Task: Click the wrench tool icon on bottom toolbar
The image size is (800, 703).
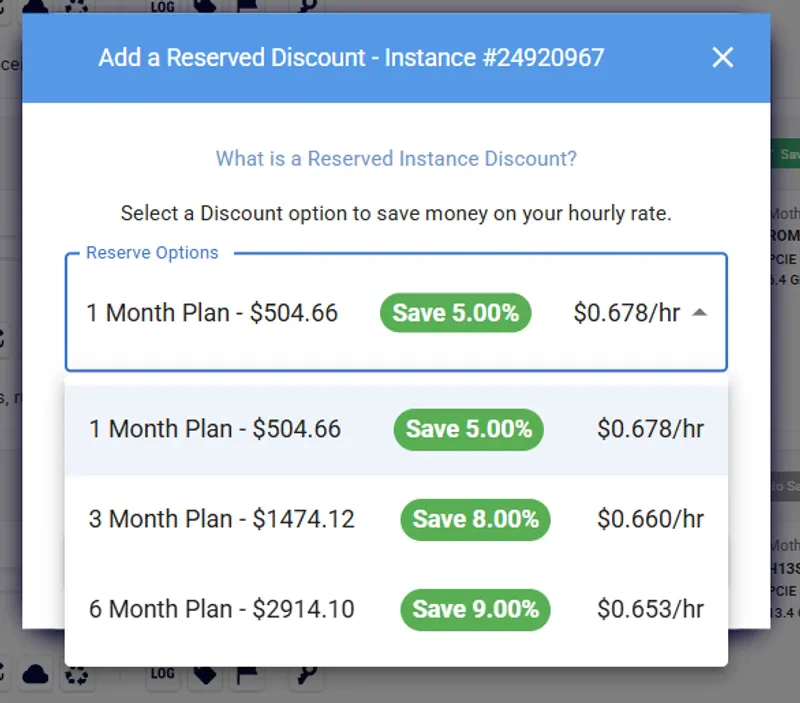Action: [x=305, y=675]
